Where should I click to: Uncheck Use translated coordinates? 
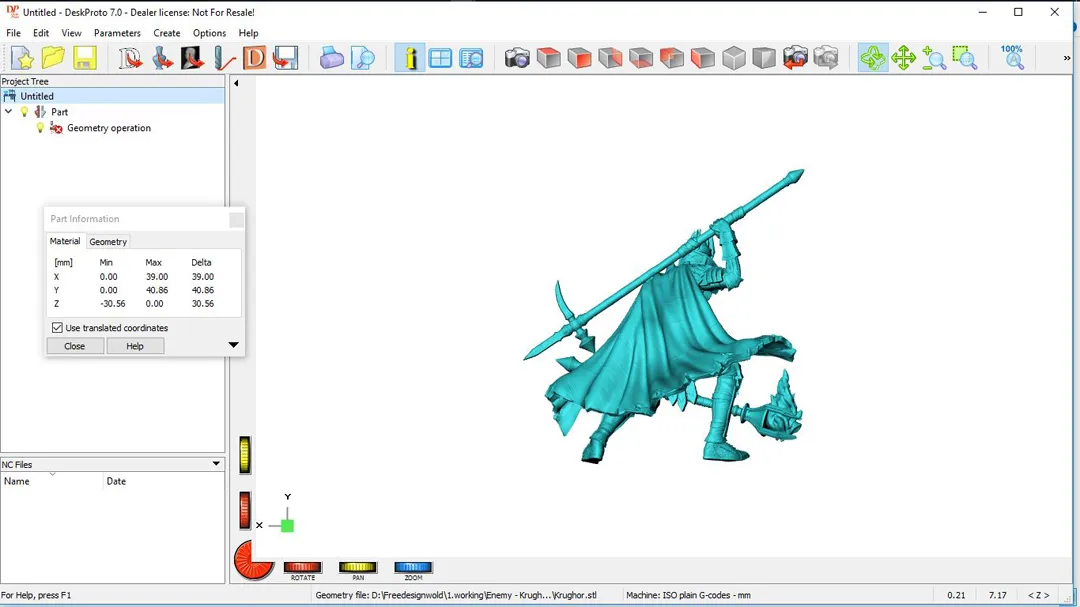click(57, 328)
